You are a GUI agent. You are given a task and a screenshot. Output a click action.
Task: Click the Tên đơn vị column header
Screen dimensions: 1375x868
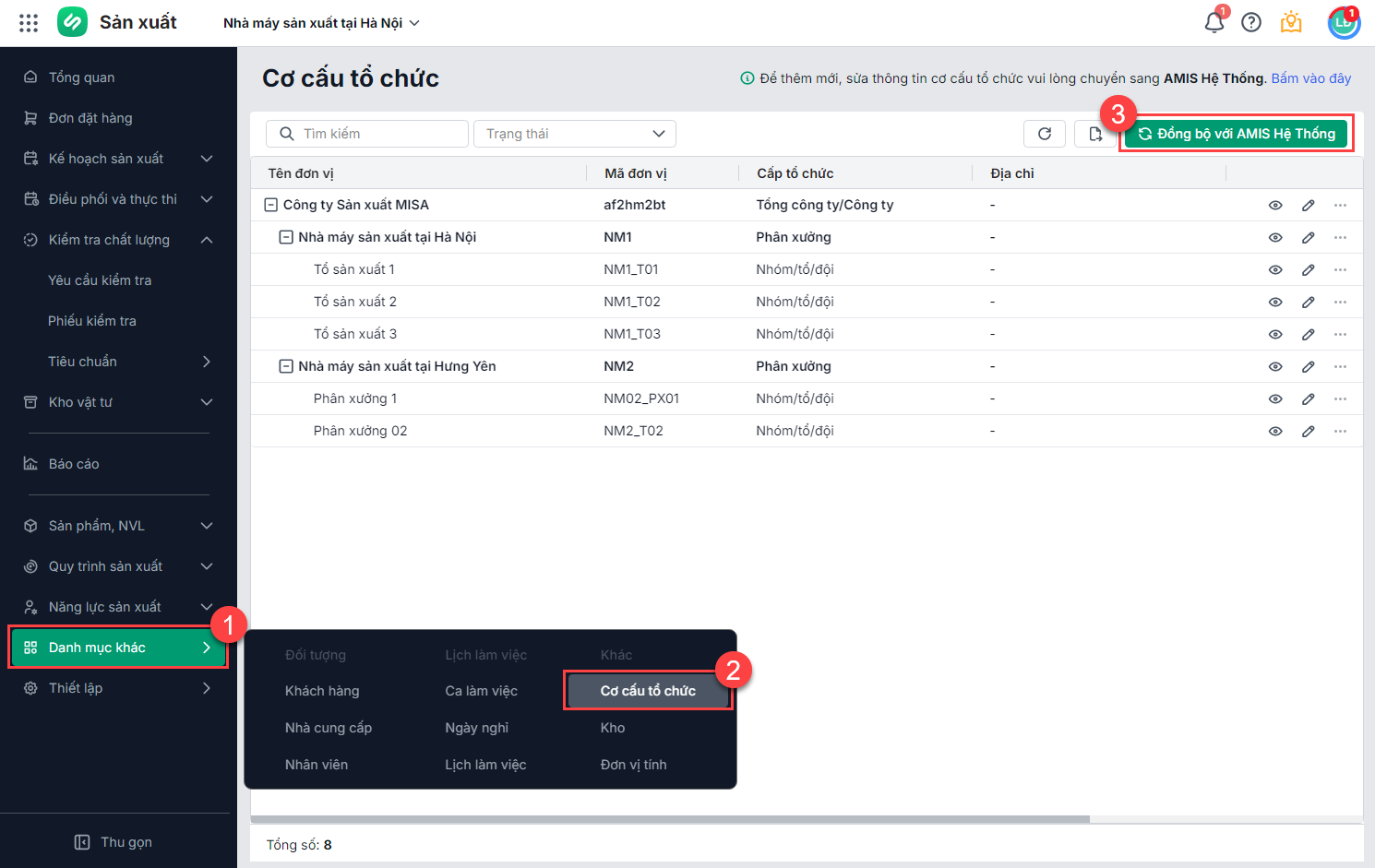(301, 173)
